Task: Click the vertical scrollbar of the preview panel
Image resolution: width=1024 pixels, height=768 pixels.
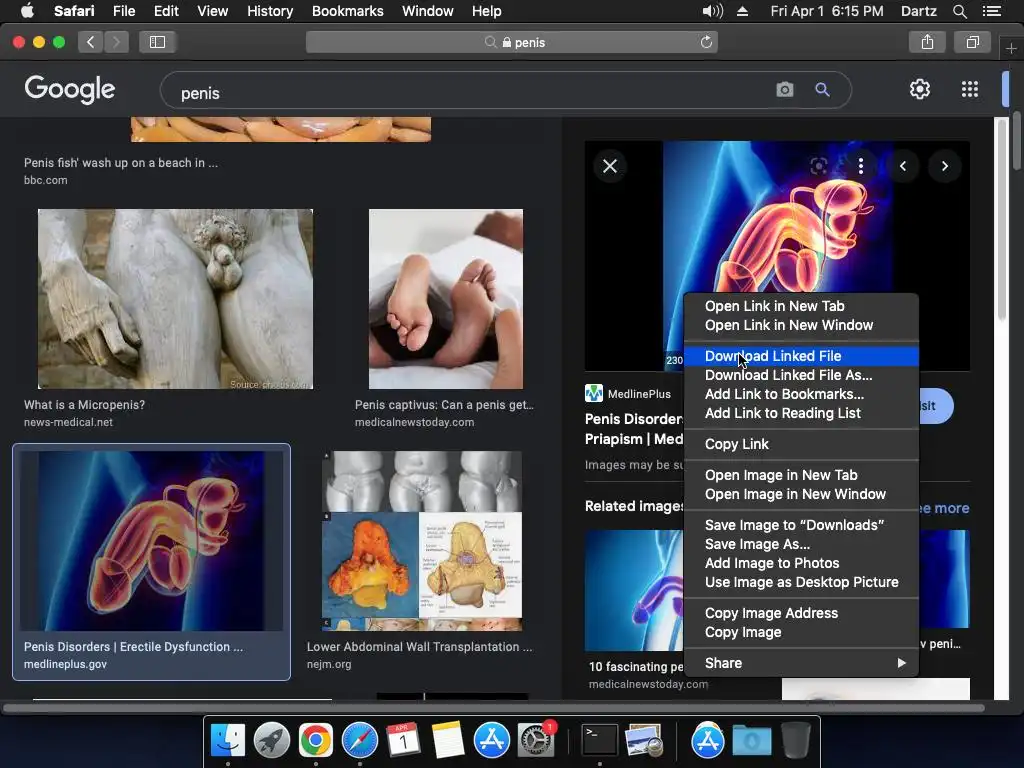Action: click(1002, 219)
